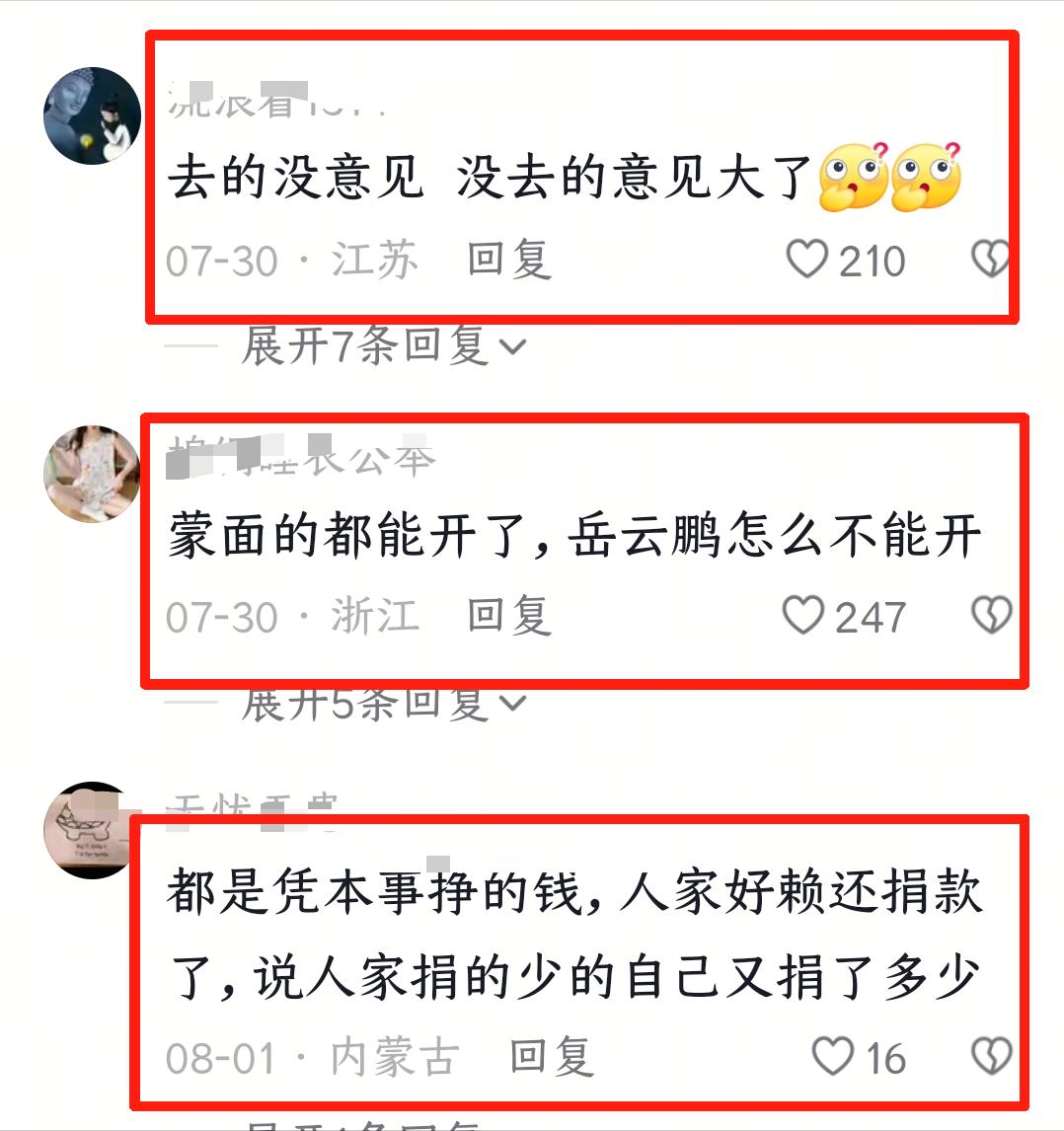
Task: Select comment text 去的没意见
Action: [x=296, y=178]
